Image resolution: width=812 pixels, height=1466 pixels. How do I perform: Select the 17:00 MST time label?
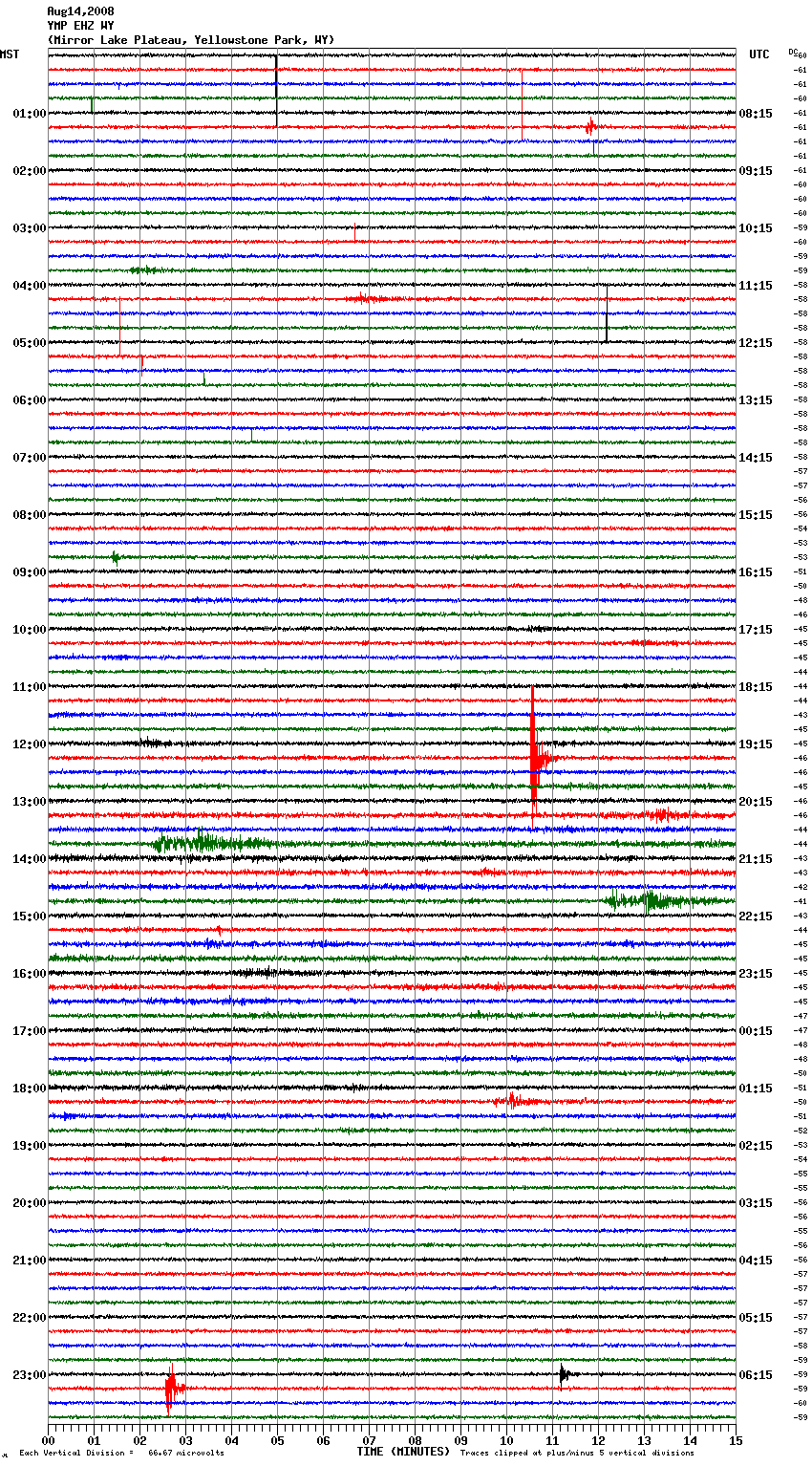pyautogui.click(x=30, y=1030)
